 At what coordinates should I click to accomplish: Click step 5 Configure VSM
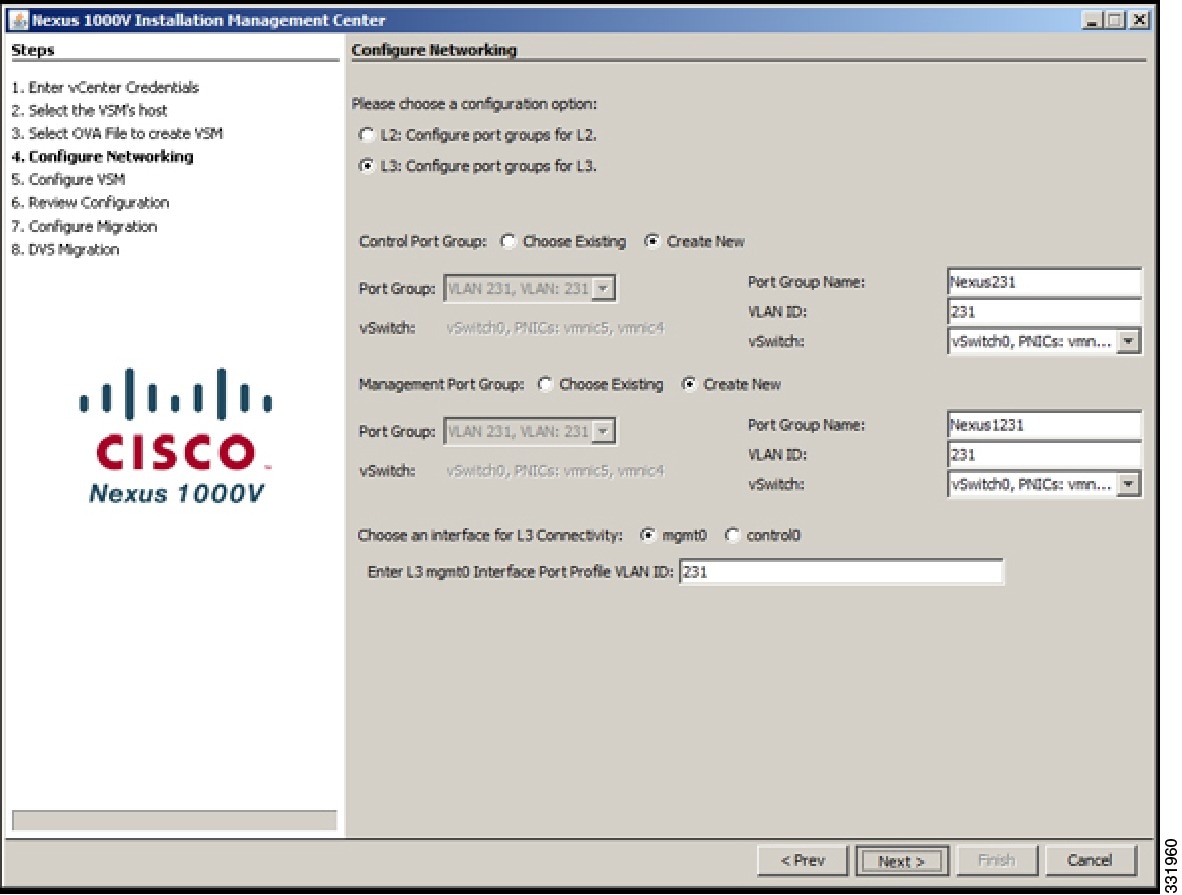point(68,179)
